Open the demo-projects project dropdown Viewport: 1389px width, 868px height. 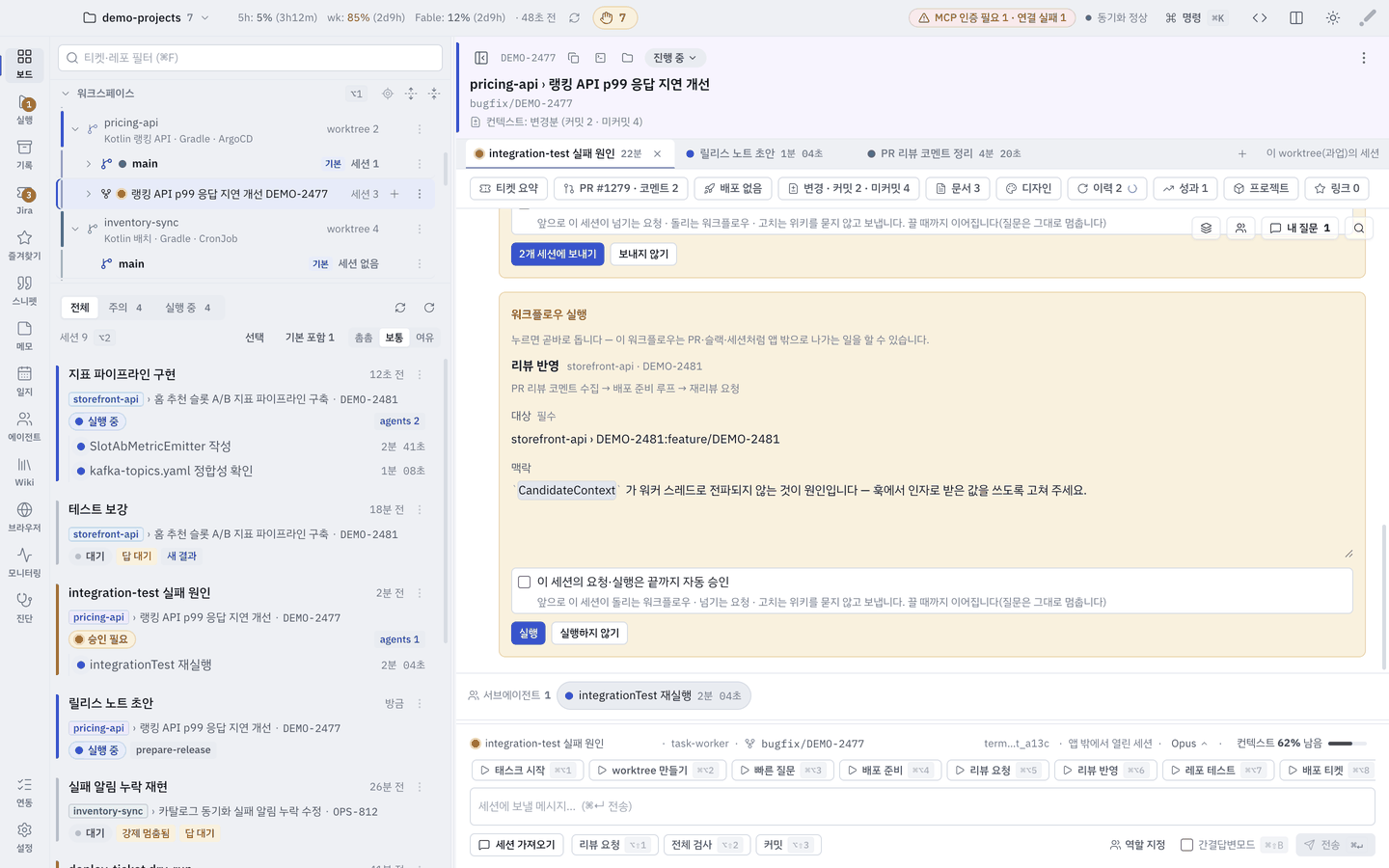pyautogui.click(x=146, y=17)
